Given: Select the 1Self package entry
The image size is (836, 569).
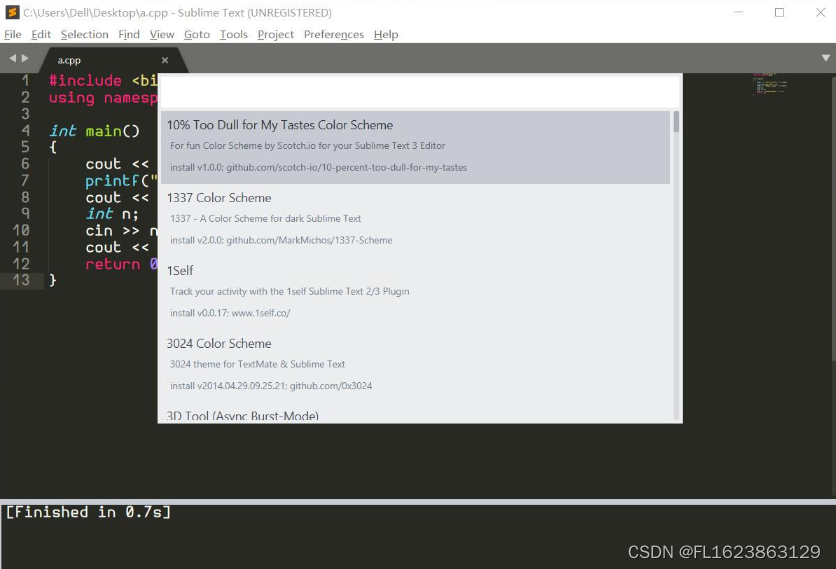Looking at the screenshot, I should [415, 293].
